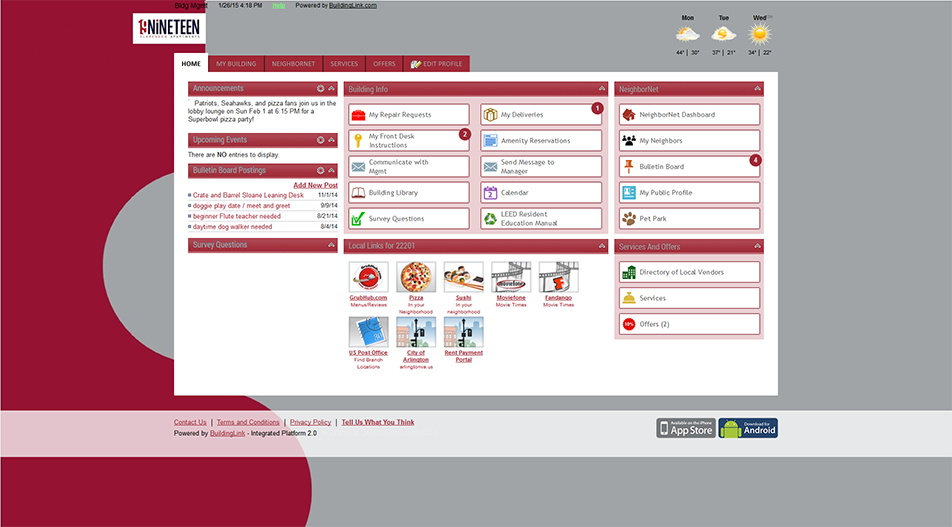This screenshot has height=527, width=952.
Task: Click the Bulletin Board pushpin icon
Action: [629, 166]
